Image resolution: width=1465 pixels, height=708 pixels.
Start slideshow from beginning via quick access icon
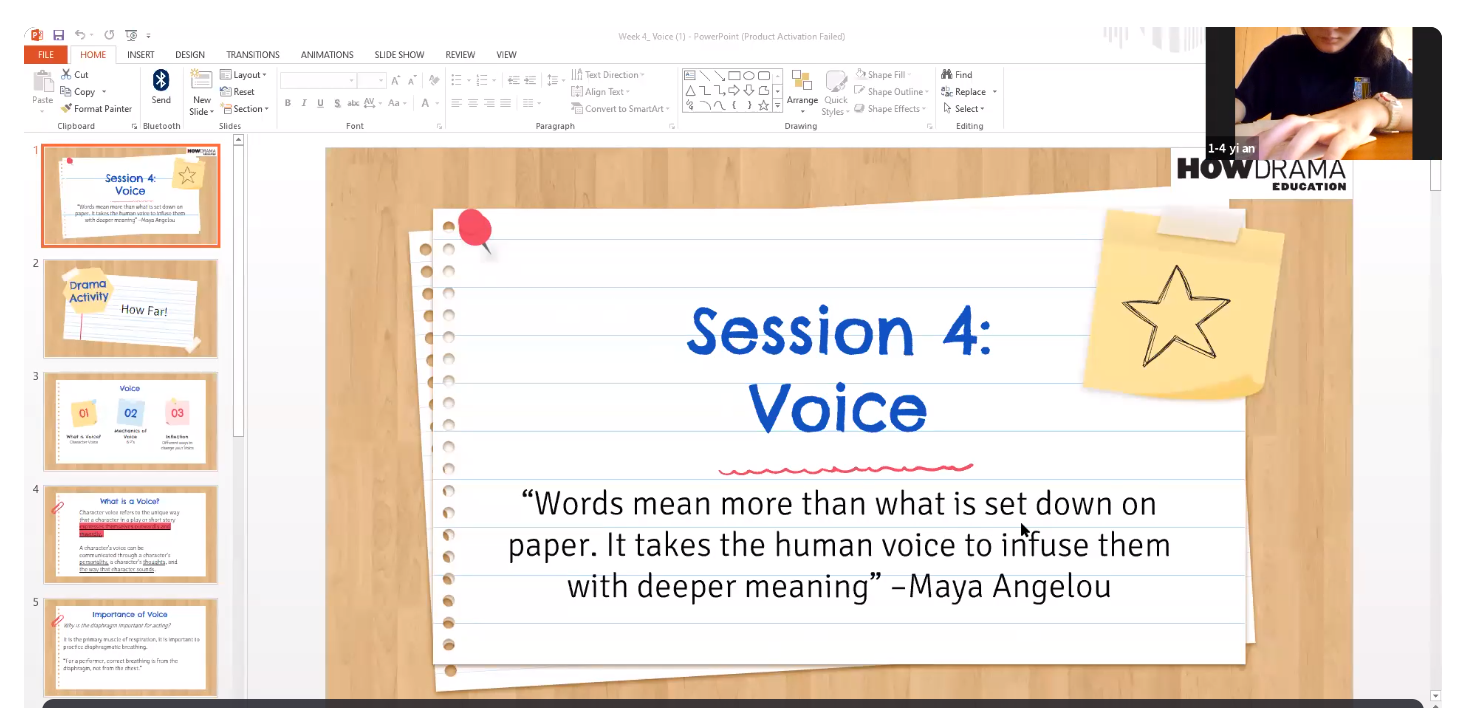point(131,36)
